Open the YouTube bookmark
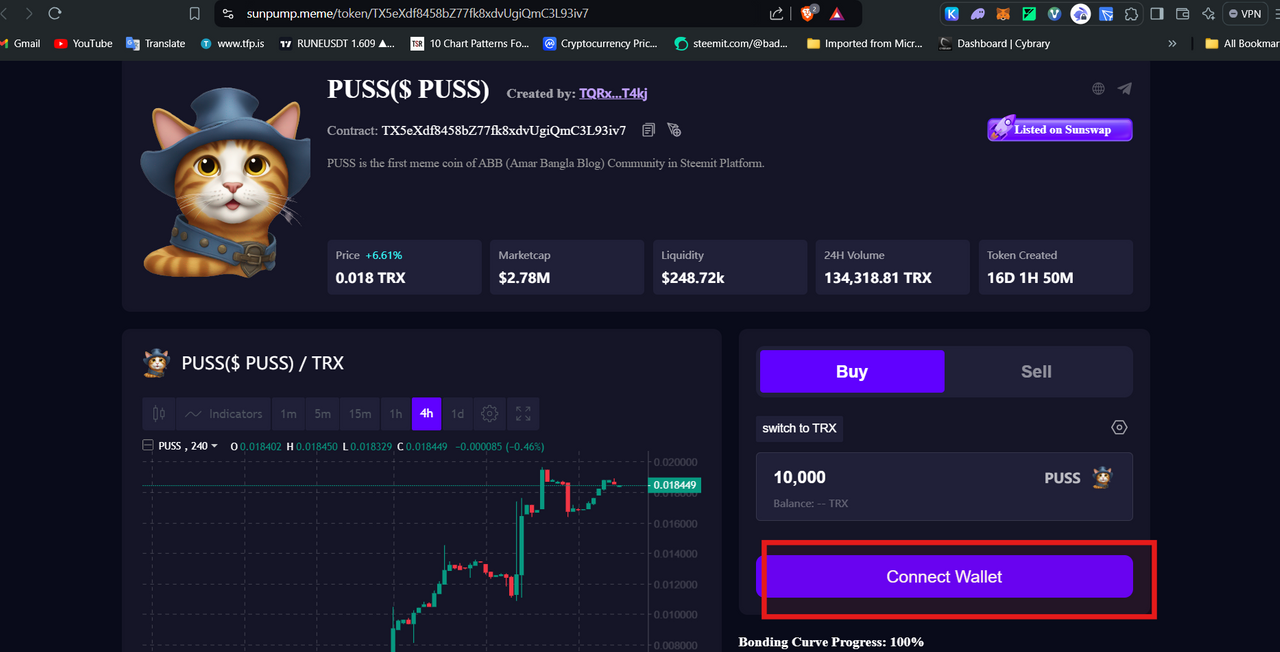The image size is (1280, 652). pos(83,43)
